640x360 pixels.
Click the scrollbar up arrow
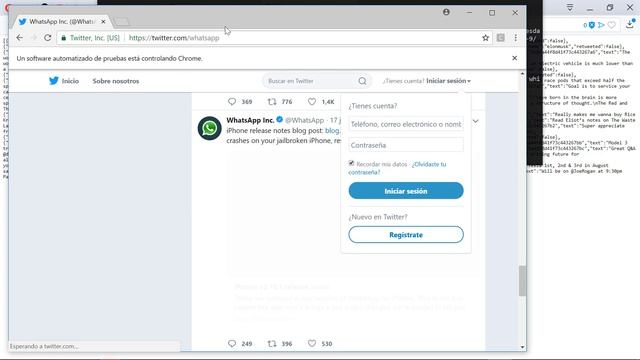522,74
